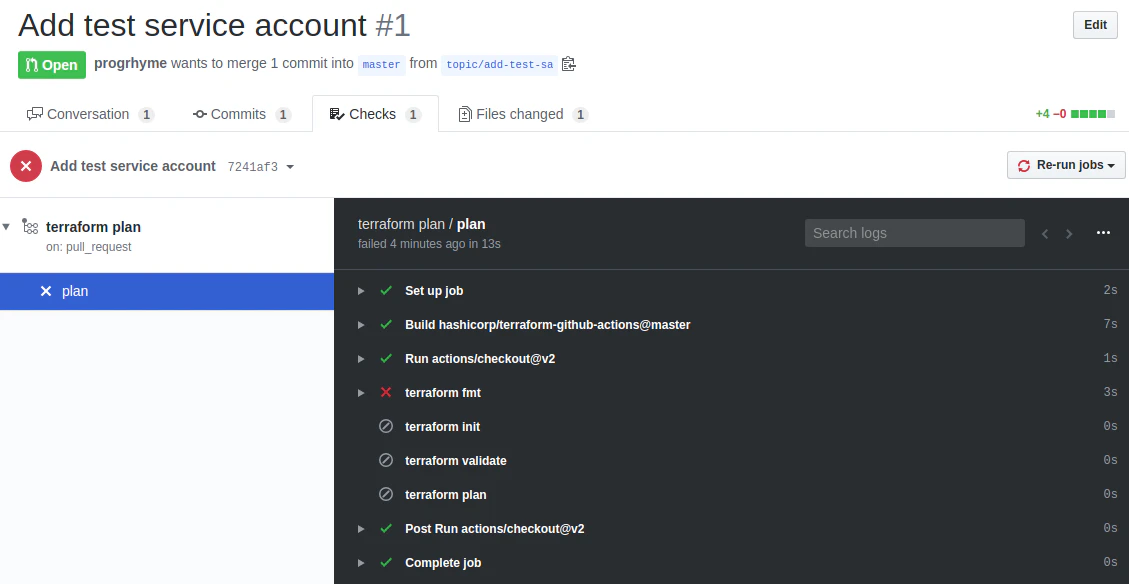Image resolution: width=1129 pixels, height=584 pixels.
Task: Focus the Search logs field
Action: click(914, 233)
